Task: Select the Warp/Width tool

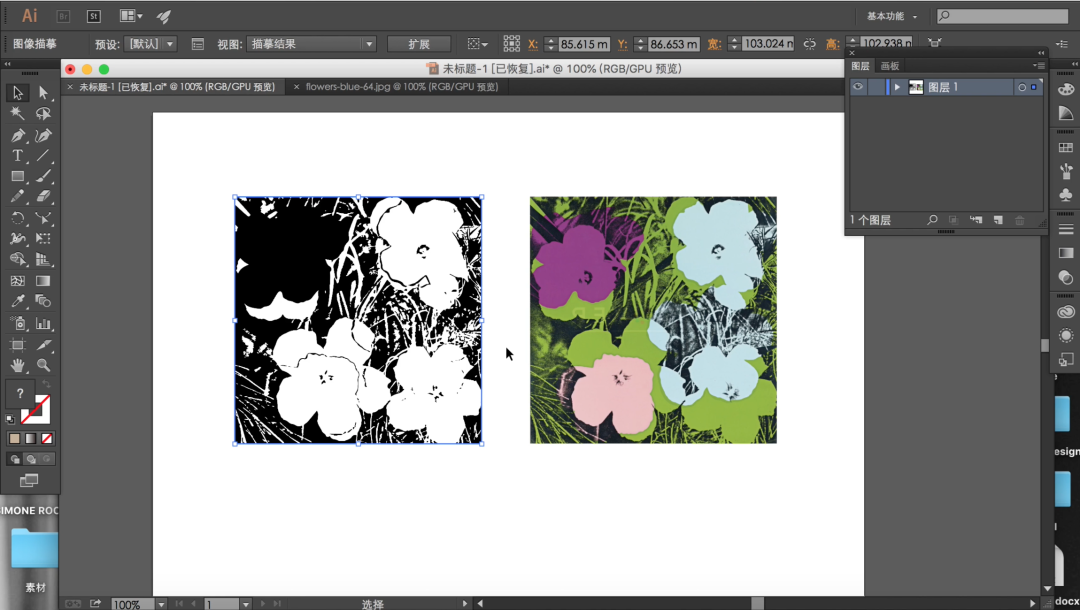Action: (17, 238)
